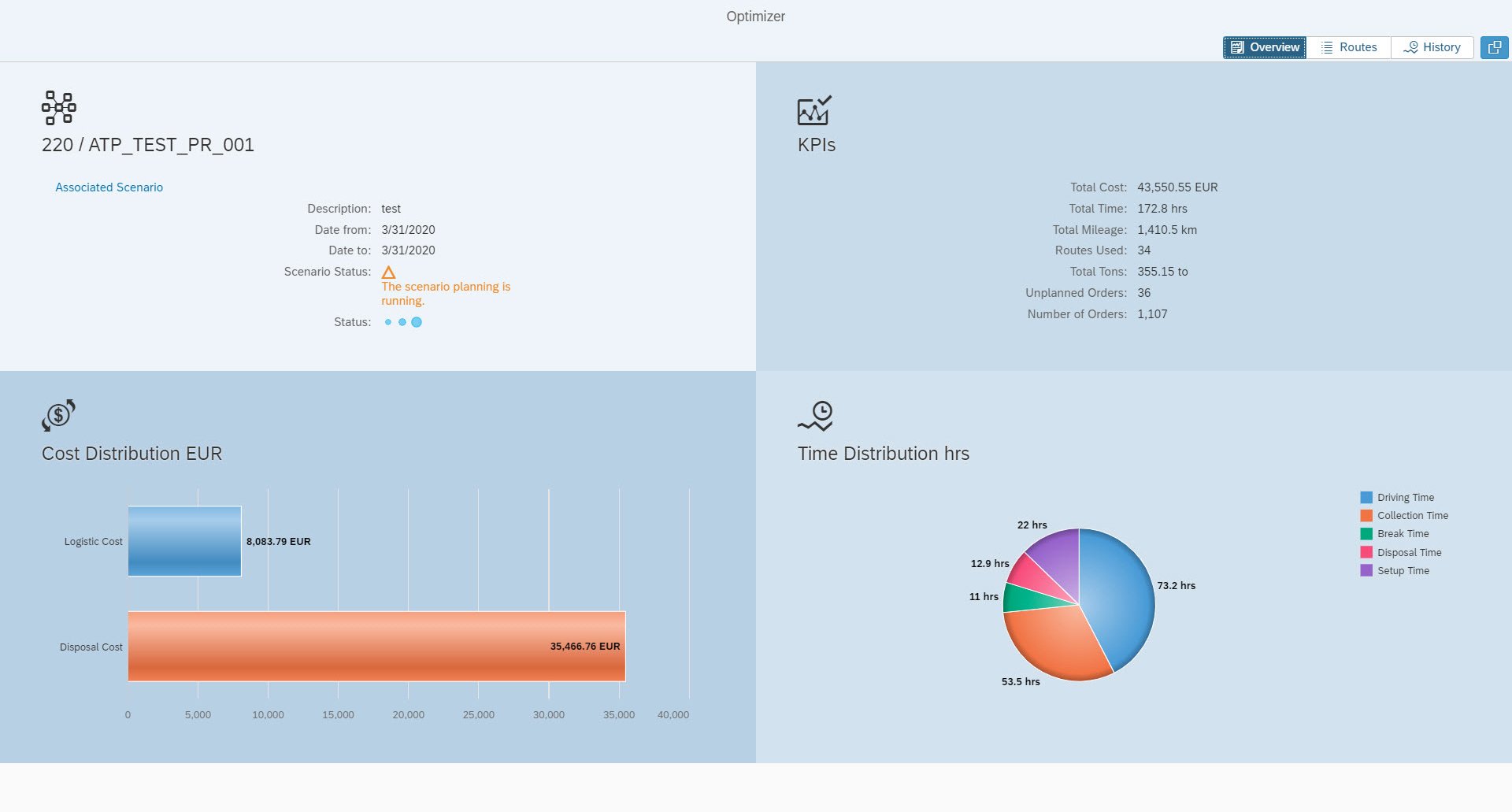This screenshot has width=1512, height=812.
Task: Click the Setup Time purple pie slice
Action: tap(1059, 555)
